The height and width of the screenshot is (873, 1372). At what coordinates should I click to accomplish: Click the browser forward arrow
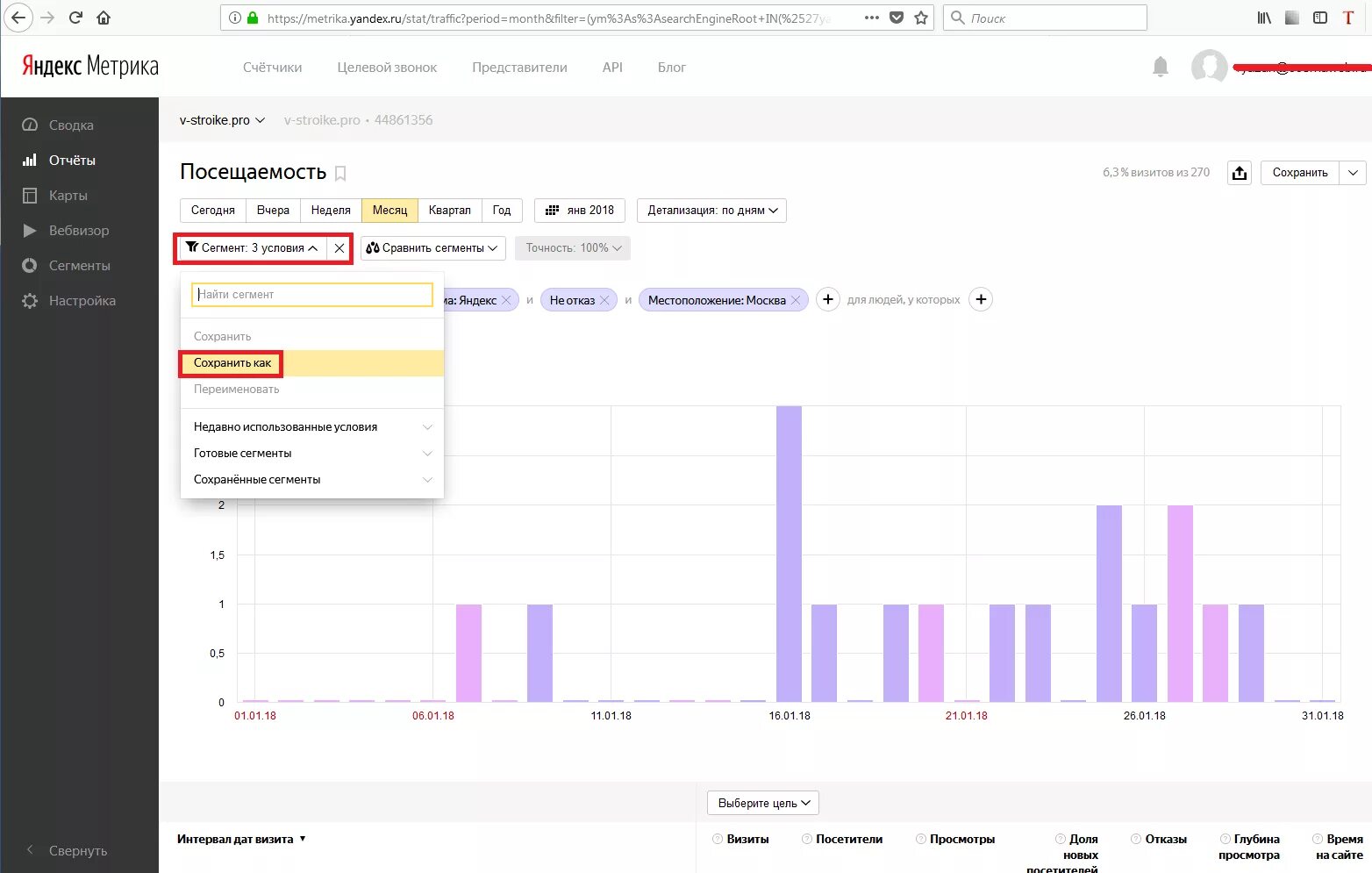pyautogui.click(x=47, y=18)
